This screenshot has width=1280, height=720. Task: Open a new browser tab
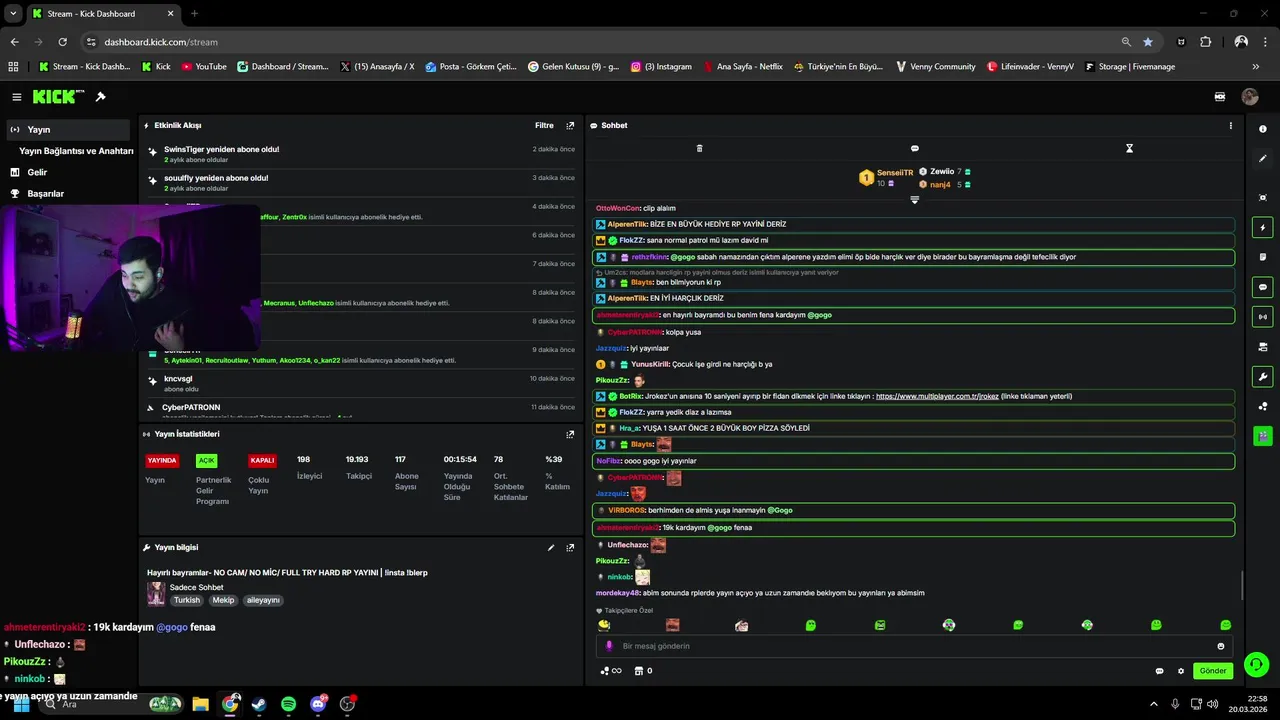[x=194, y=14]
